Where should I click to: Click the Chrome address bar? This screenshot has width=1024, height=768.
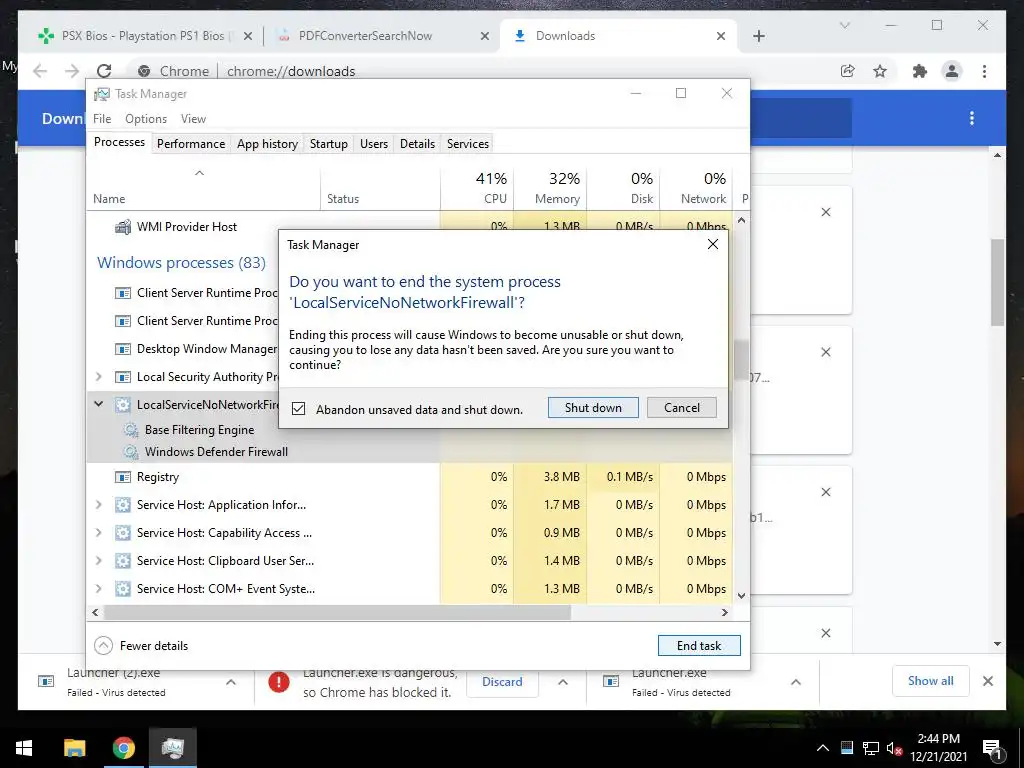click(x=483, y=71)
